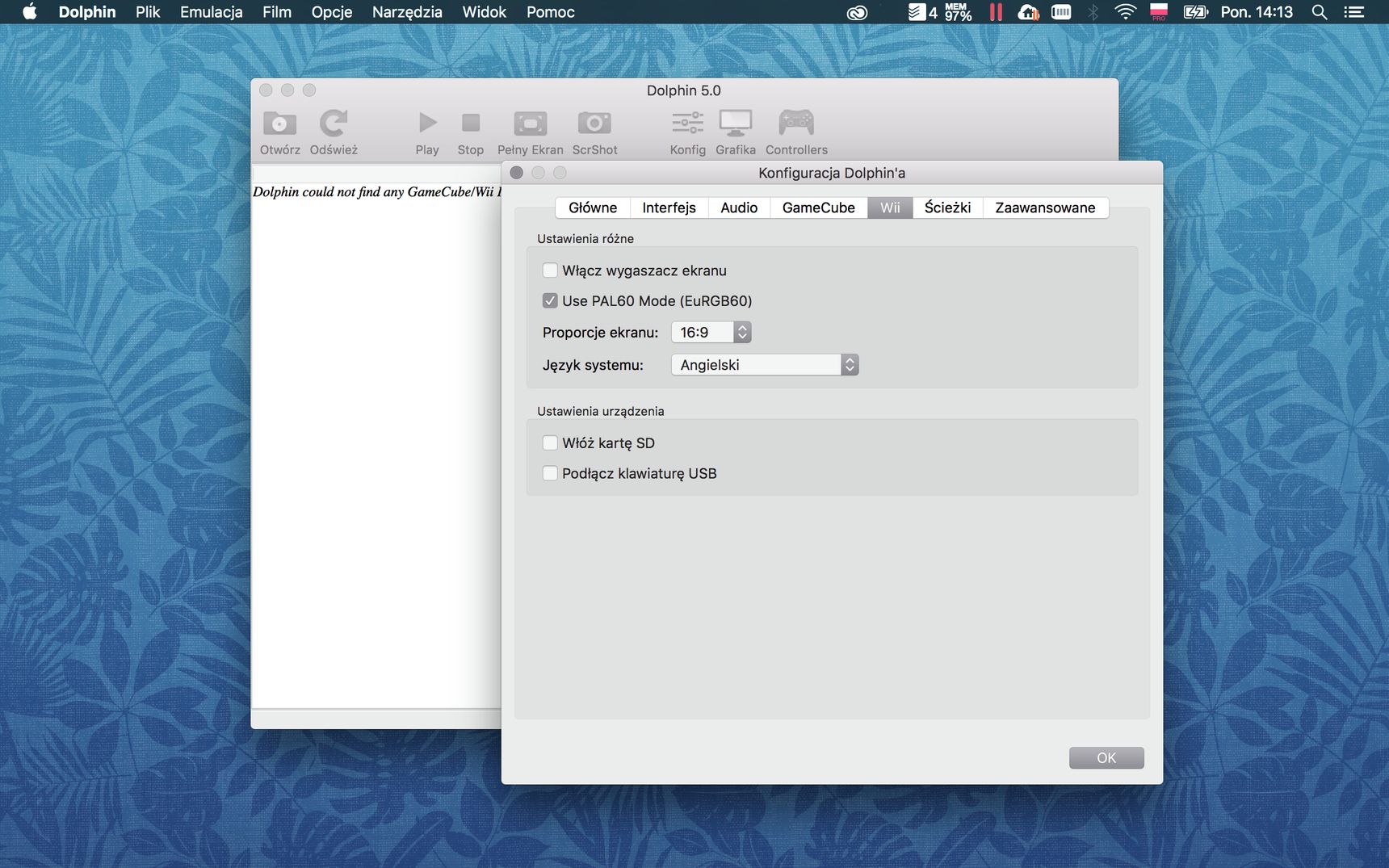This screenshot has height=868, width=1389.
Task: Enable Podłącz klawiaturę USB checkbox
Action: pos(550,473)
